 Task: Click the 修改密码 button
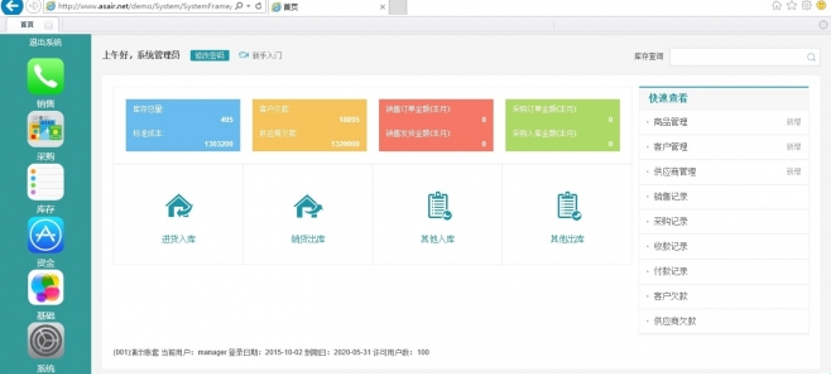coord(210,55)
